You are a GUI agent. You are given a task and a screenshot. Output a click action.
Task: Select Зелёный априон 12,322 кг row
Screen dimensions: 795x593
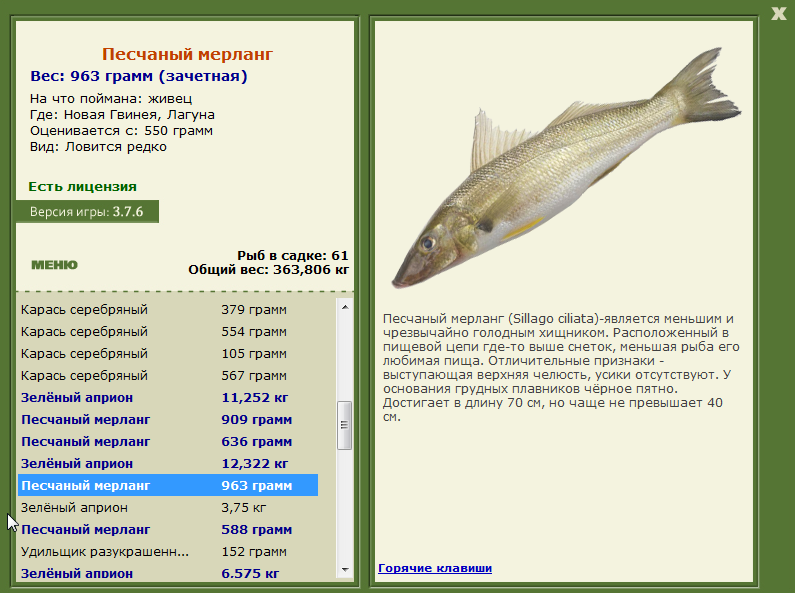click(x=168, y=463)
